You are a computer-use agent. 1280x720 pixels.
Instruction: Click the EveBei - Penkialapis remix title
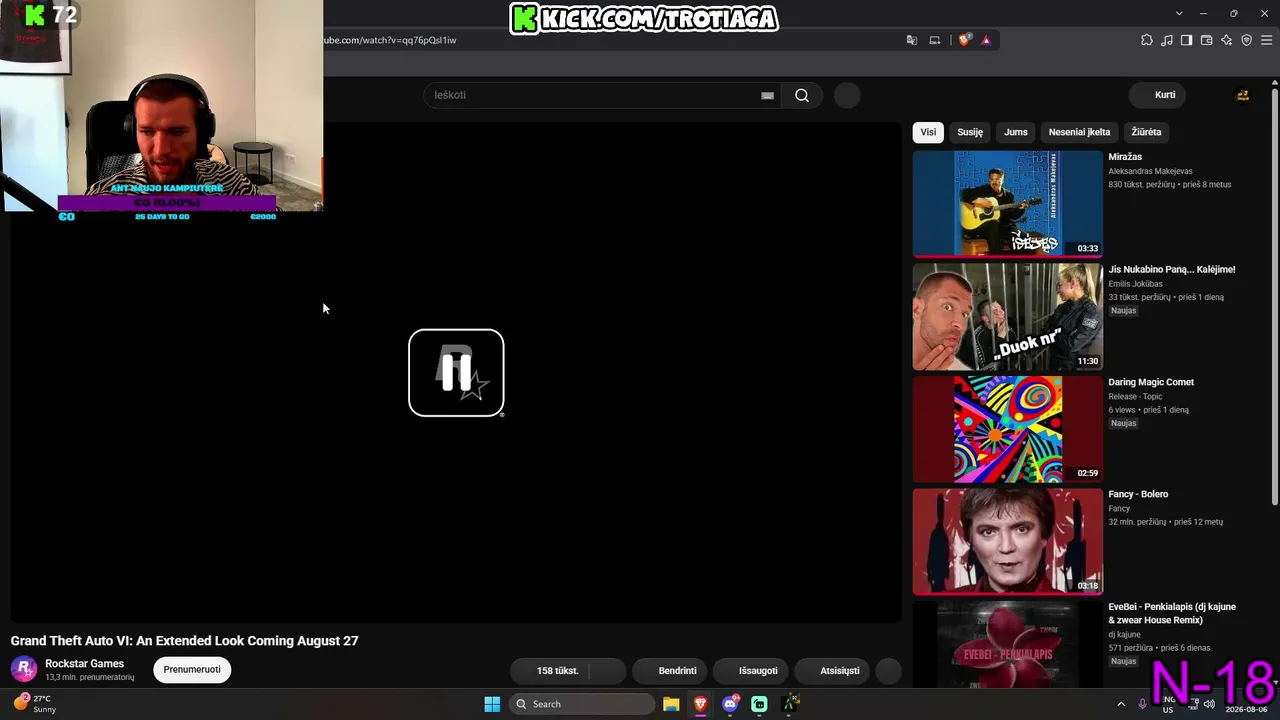(1172, 613)
